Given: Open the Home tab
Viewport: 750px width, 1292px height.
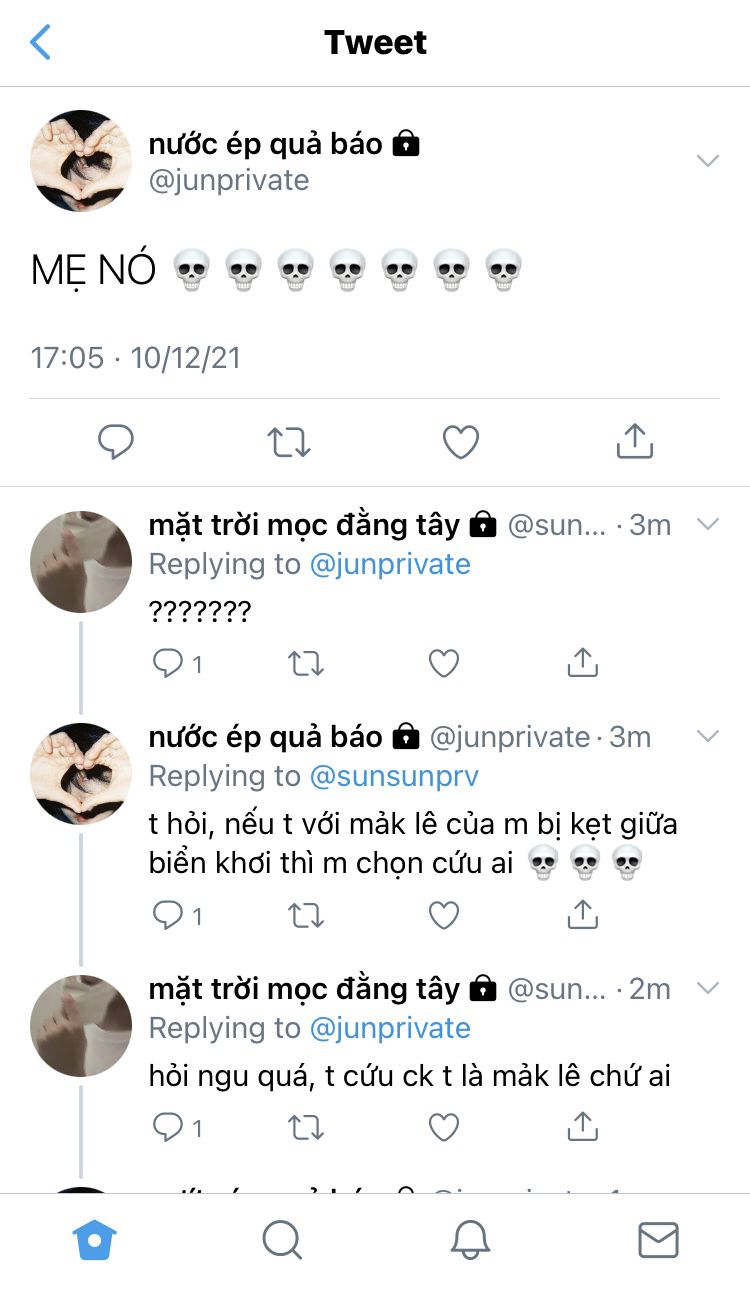Looking at the screenshot, I should pos(95,1241).
